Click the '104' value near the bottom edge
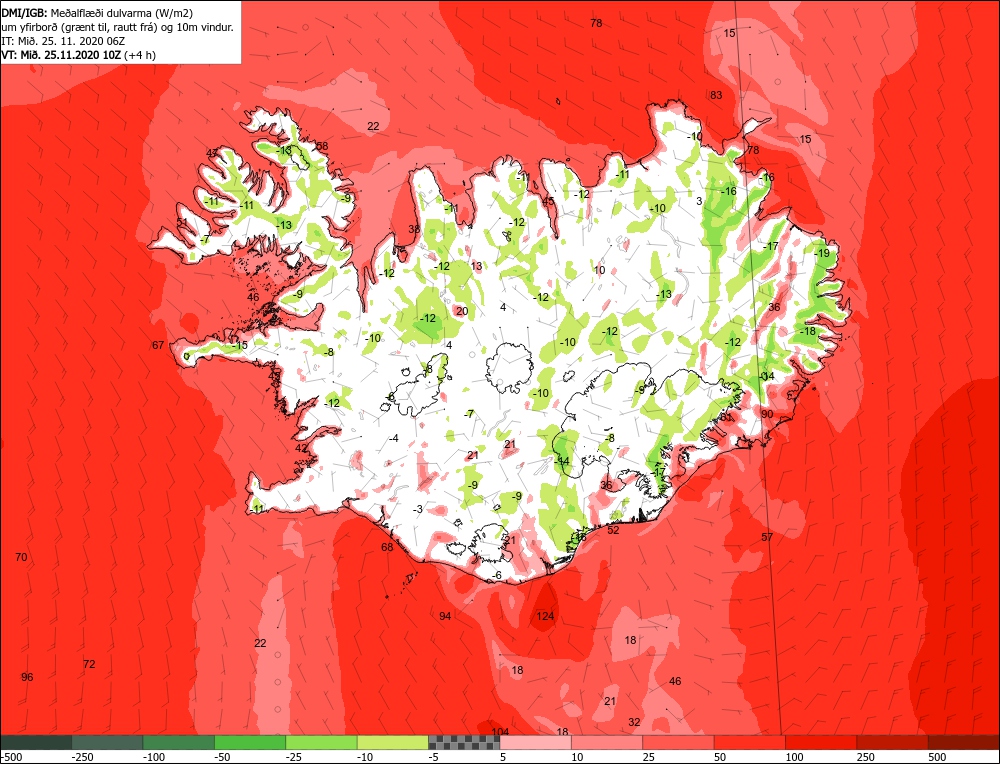 pyautogui.click(x=501, y=731)
